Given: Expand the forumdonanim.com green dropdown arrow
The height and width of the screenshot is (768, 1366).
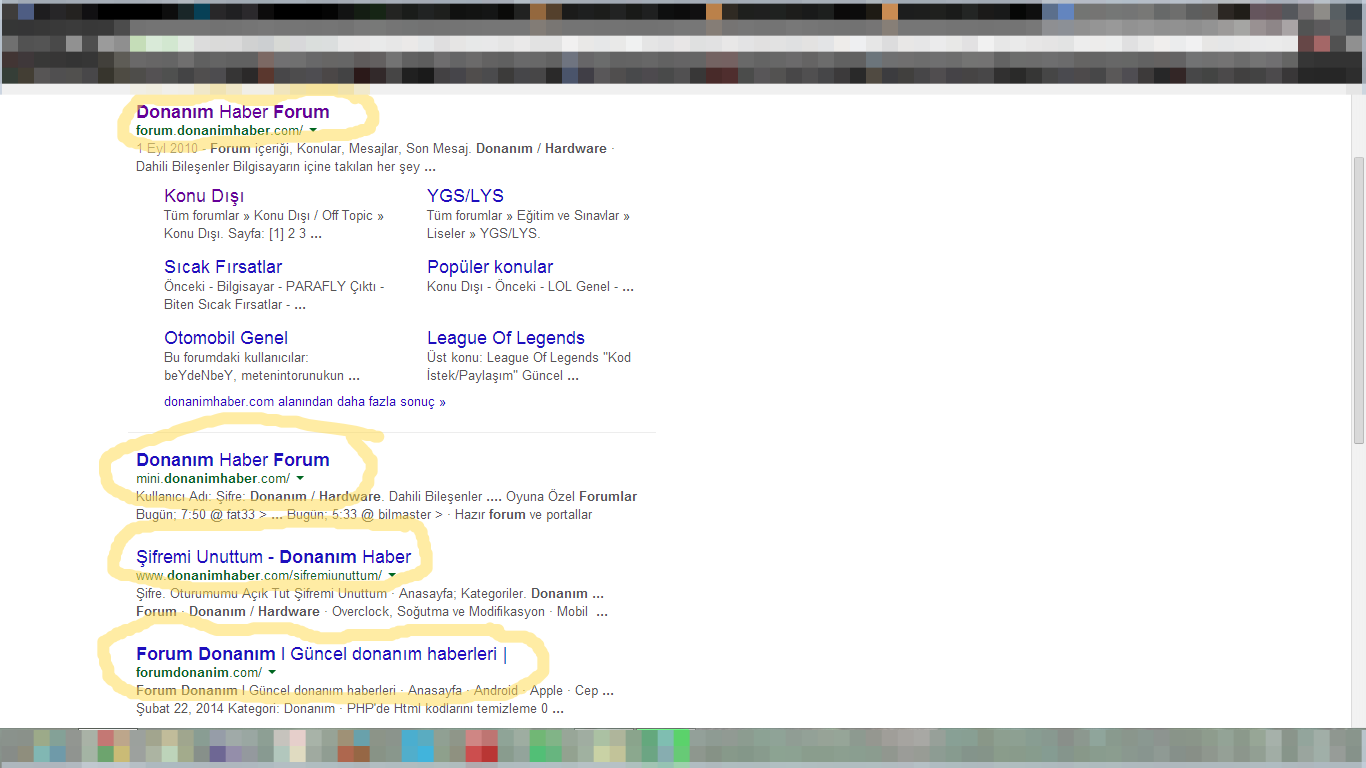Looking at the screenshot, I should (x=272, y=673).
